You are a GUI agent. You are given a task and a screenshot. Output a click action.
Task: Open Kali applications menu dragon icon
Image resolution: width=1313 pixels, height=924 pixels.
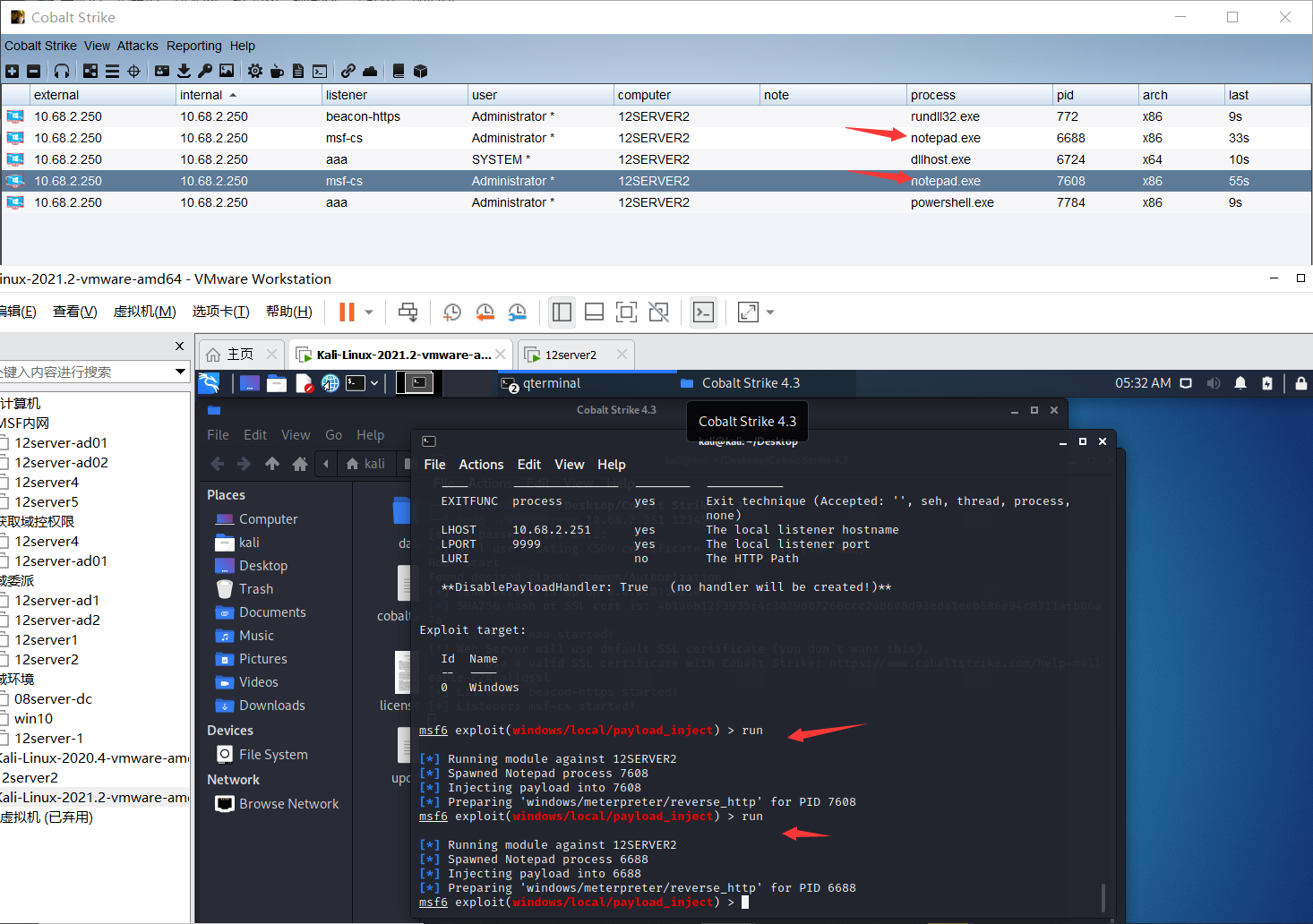[209, 383]
